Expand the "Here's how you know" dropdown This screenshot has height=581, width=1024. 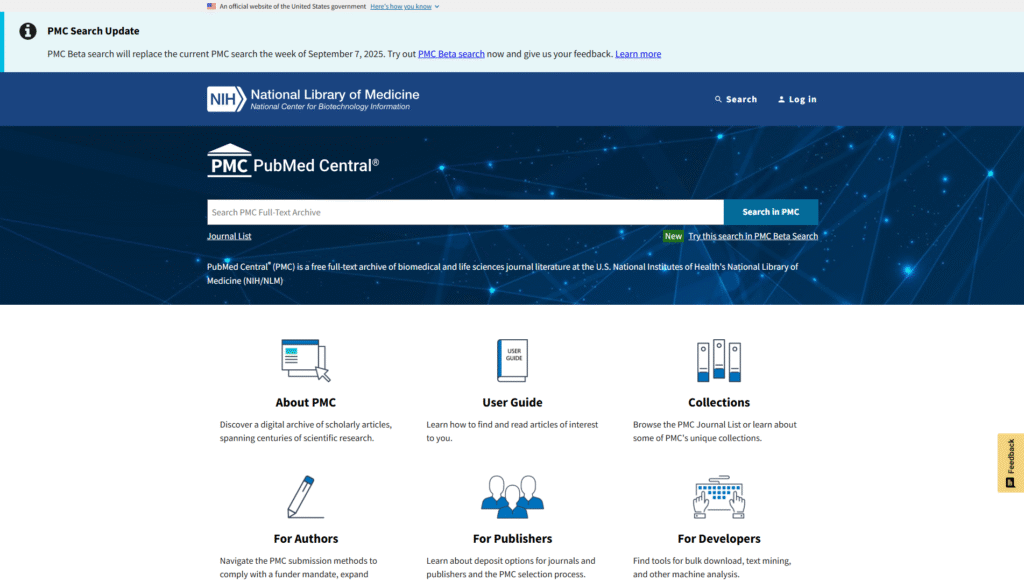coord(404,6)
